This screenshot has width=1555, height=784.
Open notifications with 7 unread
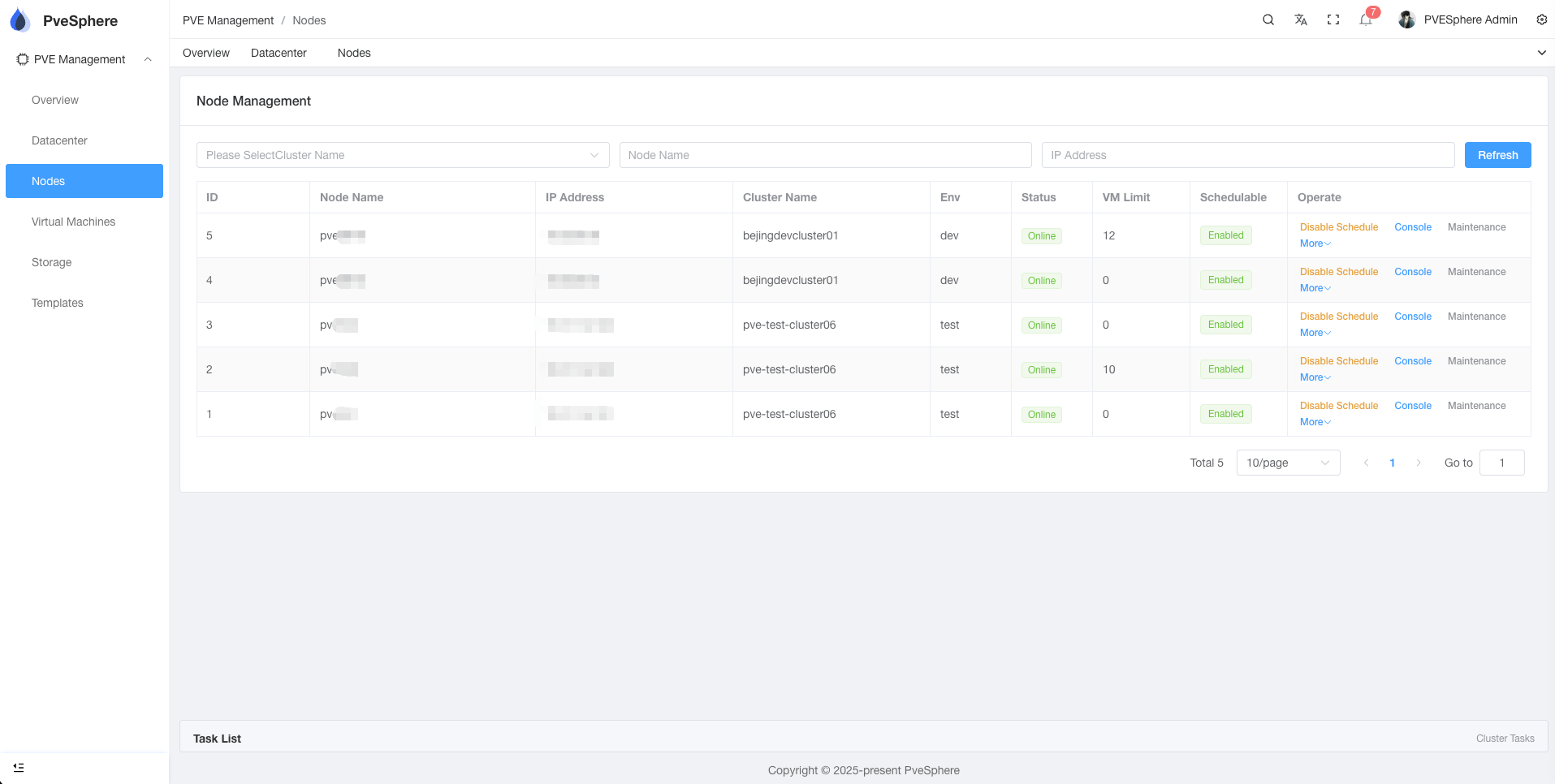click(x=1365, y=19)
